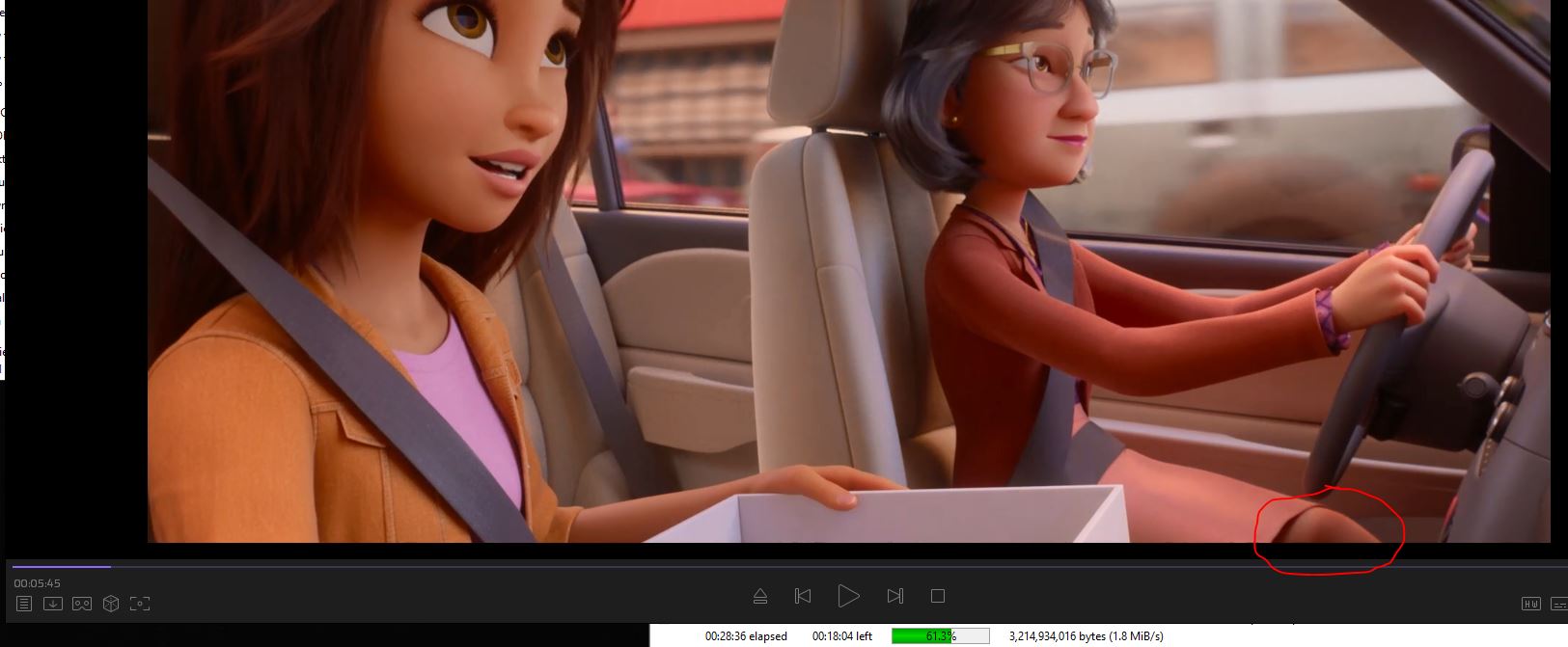1568x647 pixels.
Task: Click the bytes transfer rate text
Action: pos(1086,636)
